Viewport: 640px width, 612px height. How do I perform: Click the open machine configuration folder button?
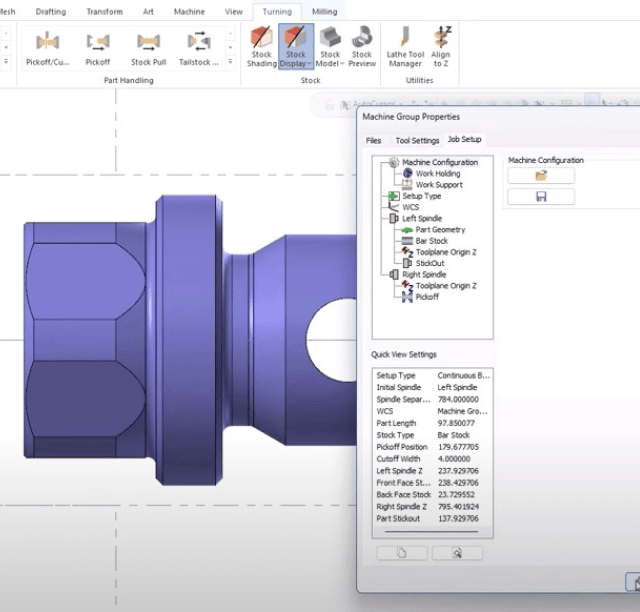(x=541, y=176)
